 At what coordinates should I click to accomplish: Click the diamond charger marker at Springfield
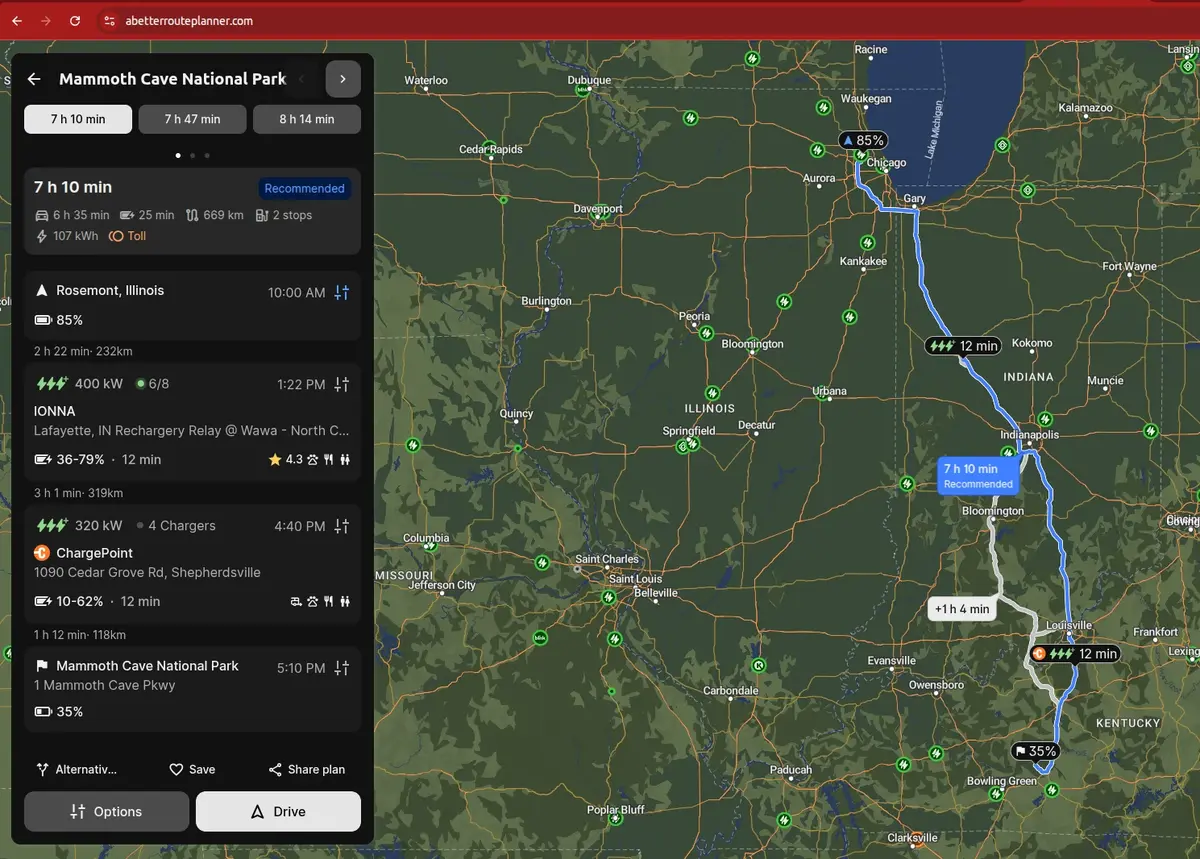(x=684, y=446)
